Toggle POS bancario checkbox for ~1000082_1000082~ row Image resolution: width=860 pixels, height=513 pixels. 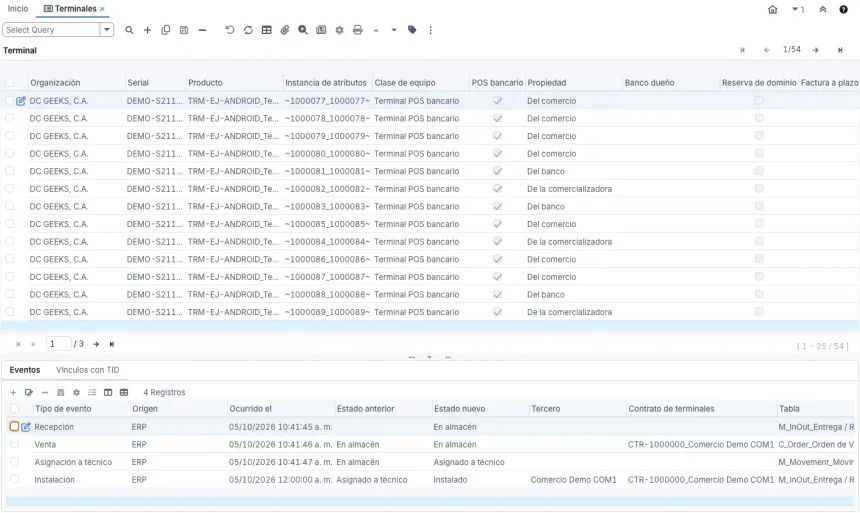coord(497,188)
